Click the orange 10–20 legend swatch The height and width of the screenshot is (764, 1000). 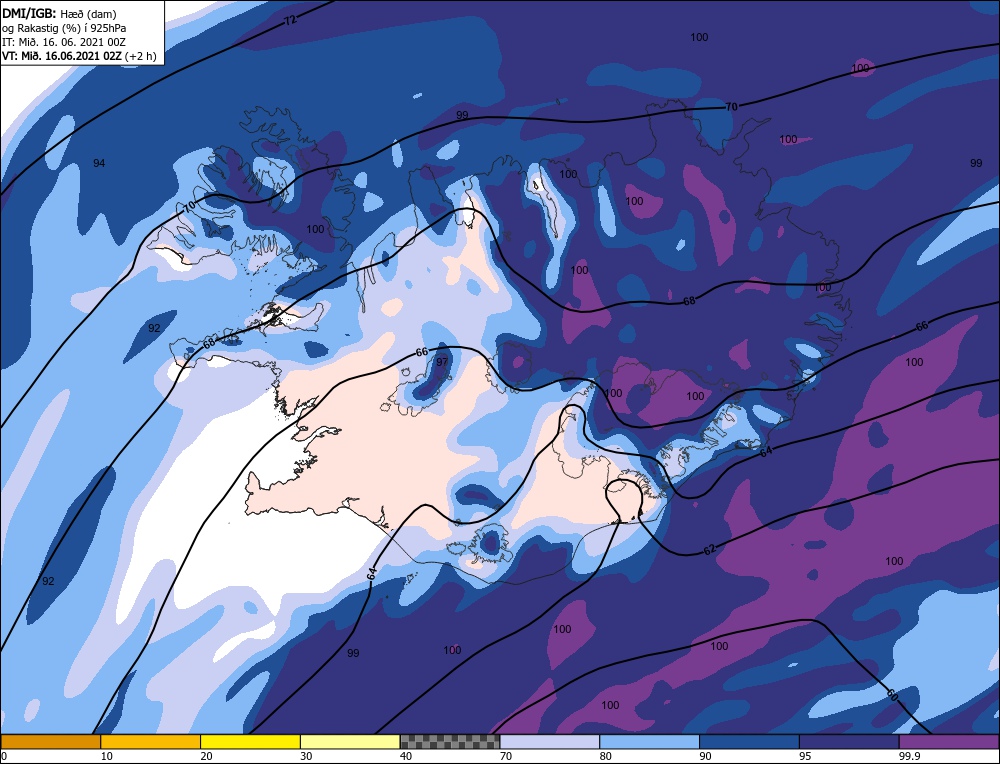[151, 741]
